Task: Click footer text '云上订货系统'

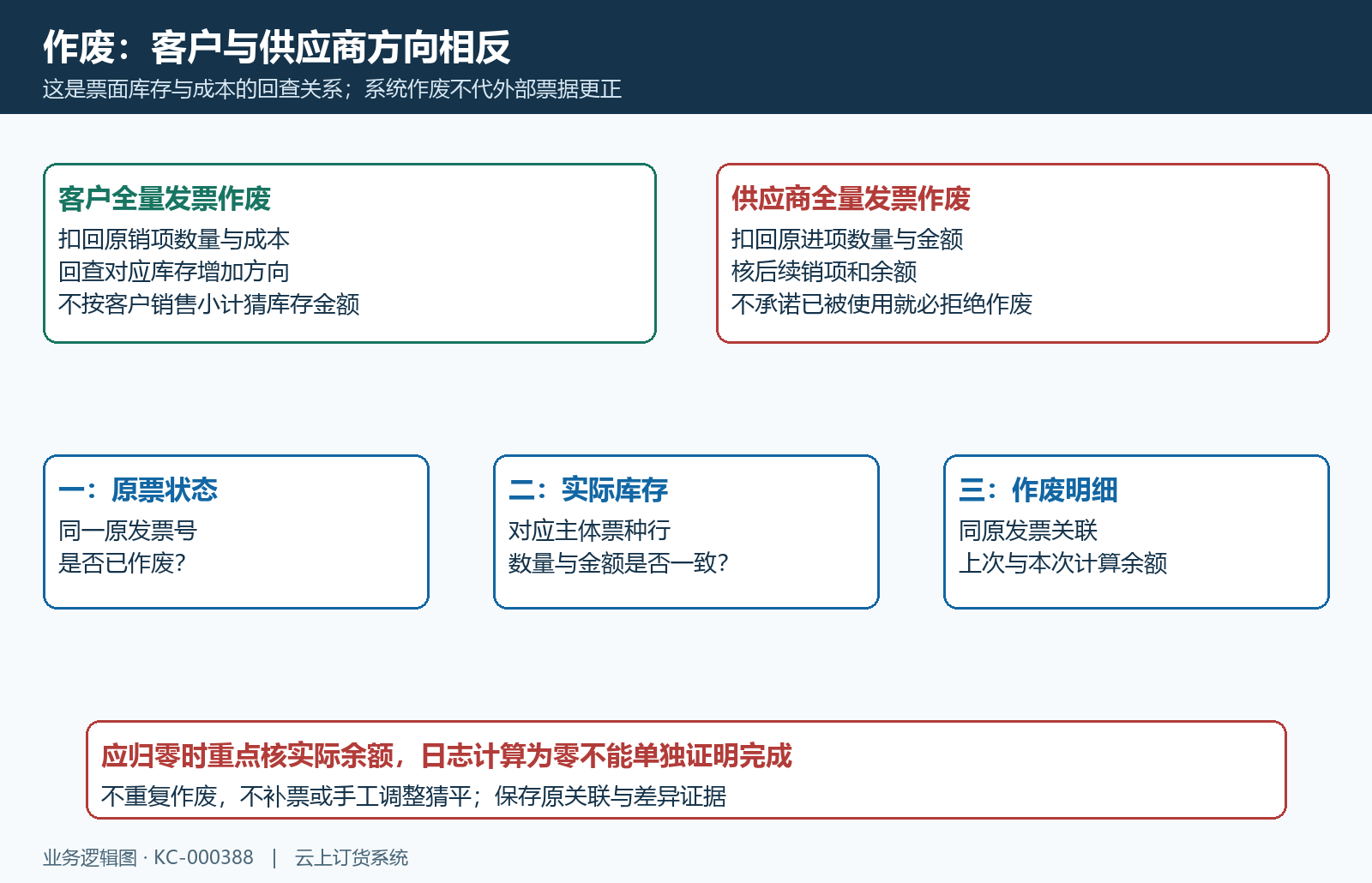Action: click(x=352, y=858)
